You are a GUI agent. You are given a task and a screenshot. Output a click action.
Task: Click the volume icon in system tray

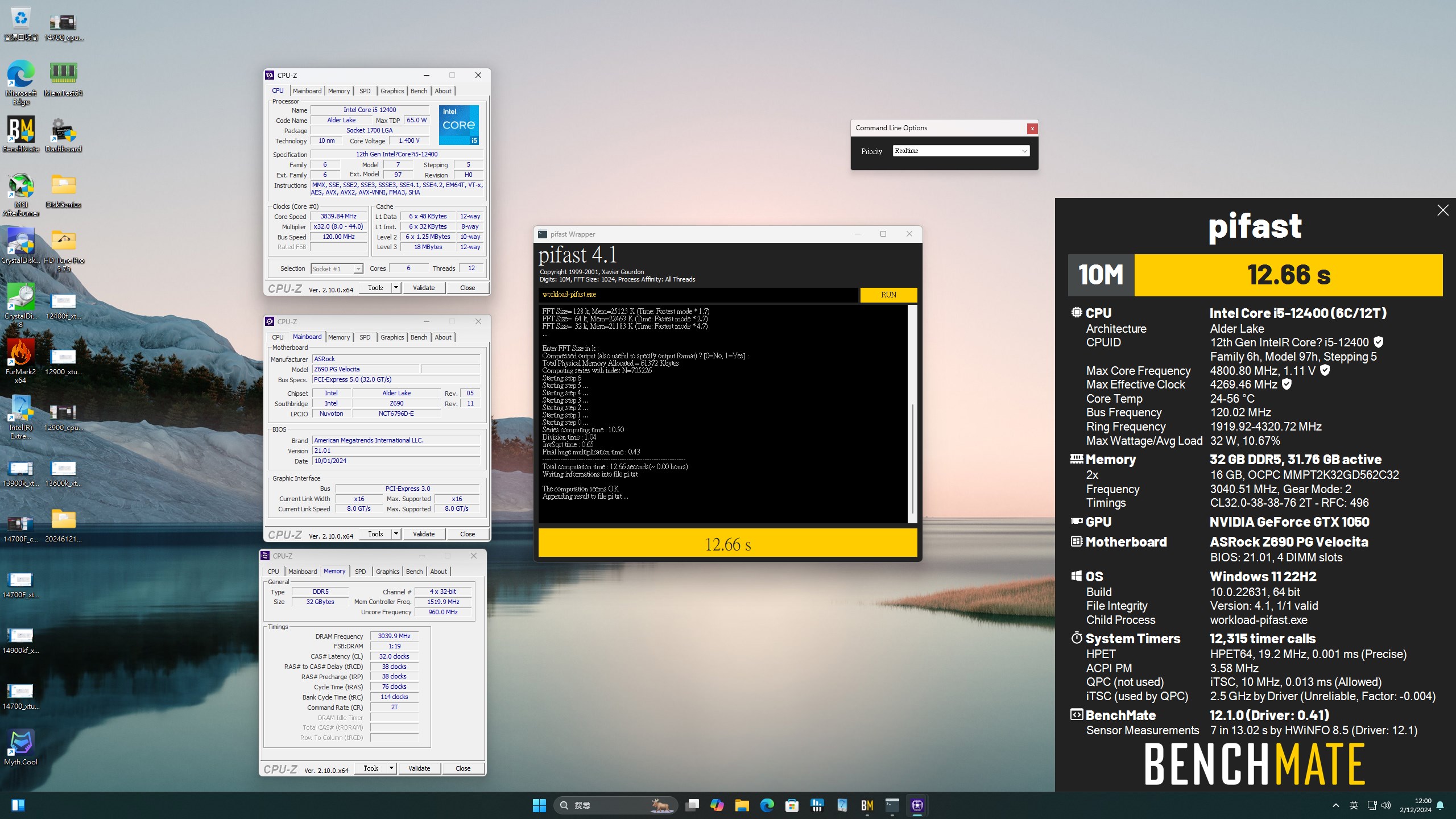point(1386,805)
